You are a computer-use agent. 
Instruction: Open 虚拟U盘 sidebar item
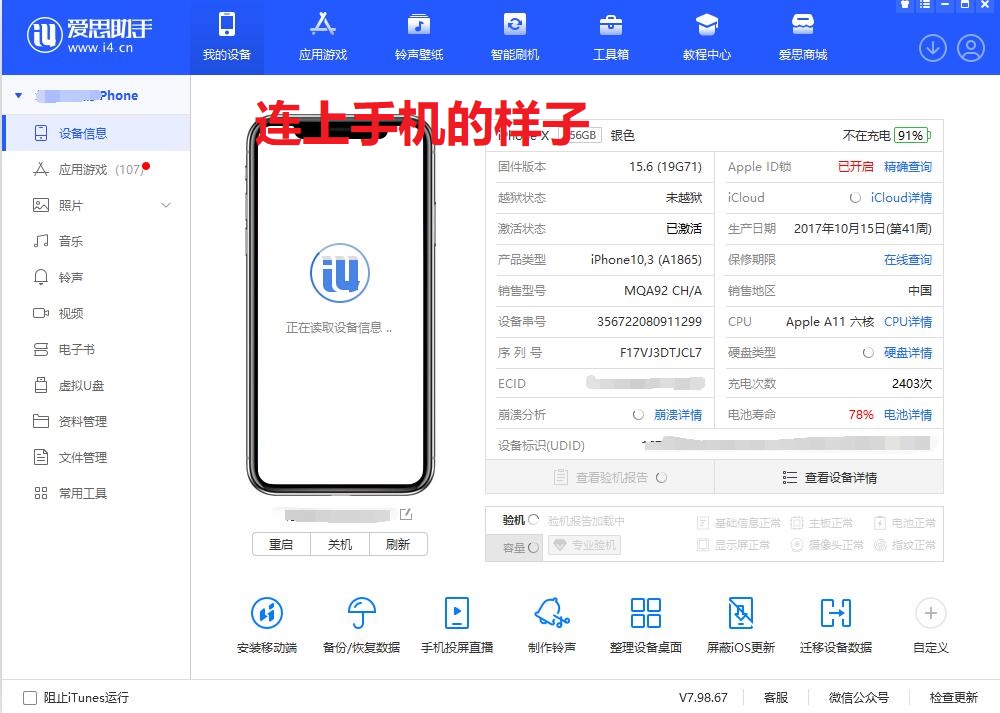(96, 385)
